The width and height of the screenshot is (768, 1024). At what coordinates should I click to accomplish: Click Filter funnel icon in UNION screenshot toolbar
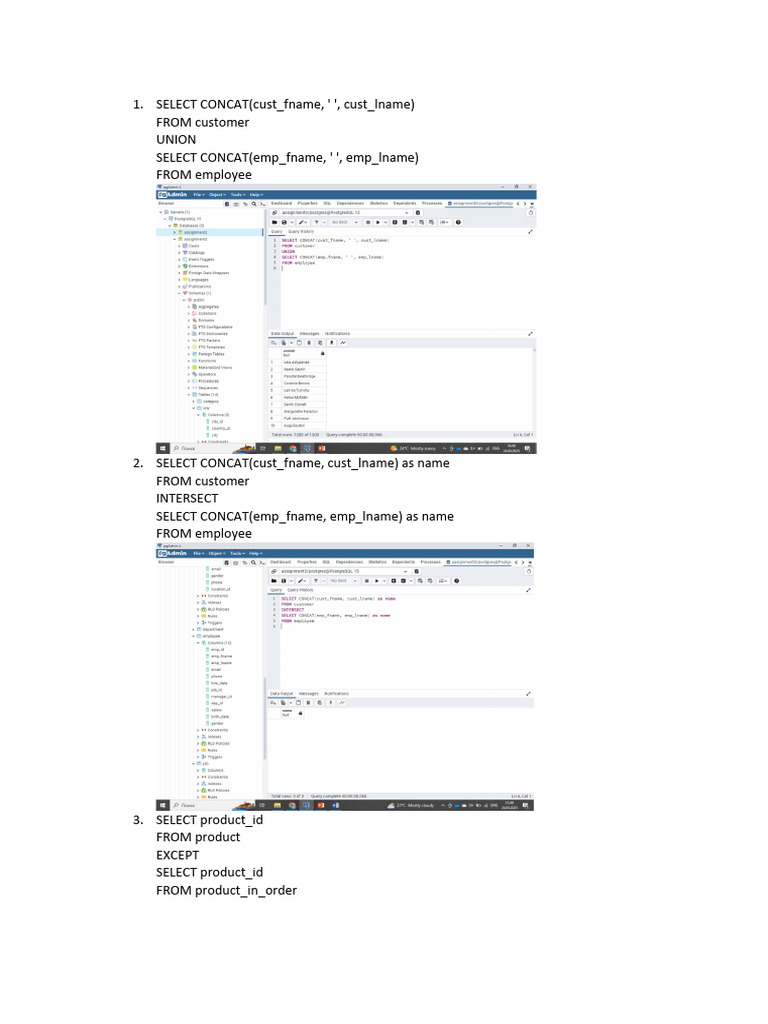pyautogui.click(x=317, y=222)
